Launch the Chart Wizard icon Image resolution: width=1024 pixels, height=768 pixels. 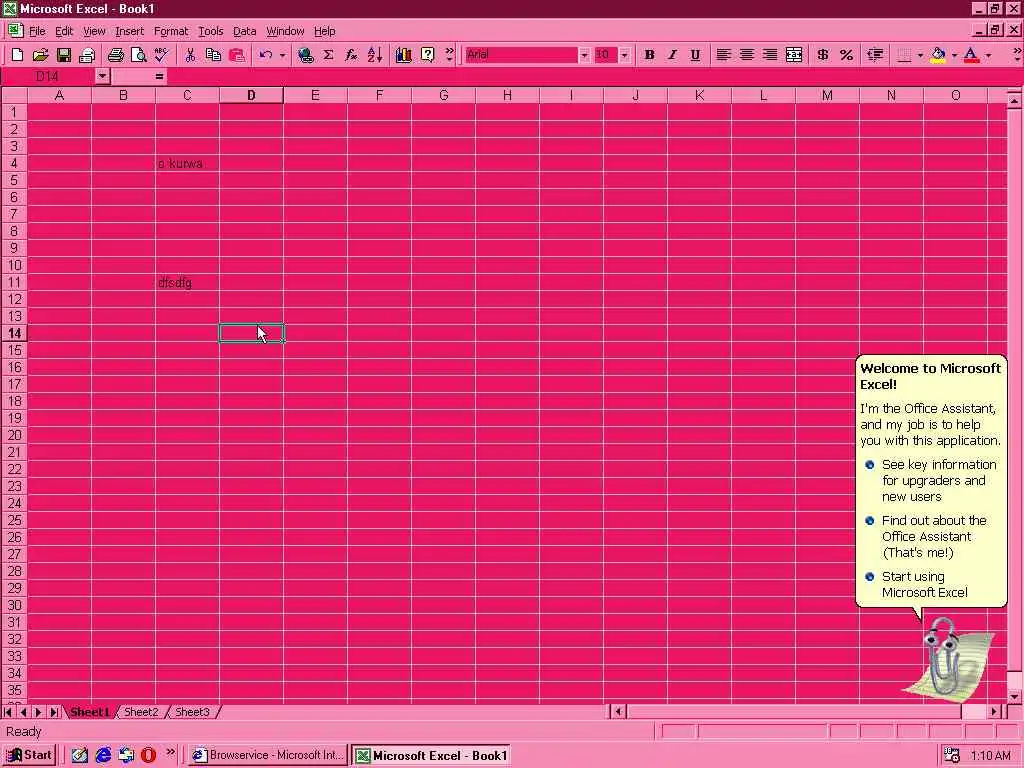(404, 55)
